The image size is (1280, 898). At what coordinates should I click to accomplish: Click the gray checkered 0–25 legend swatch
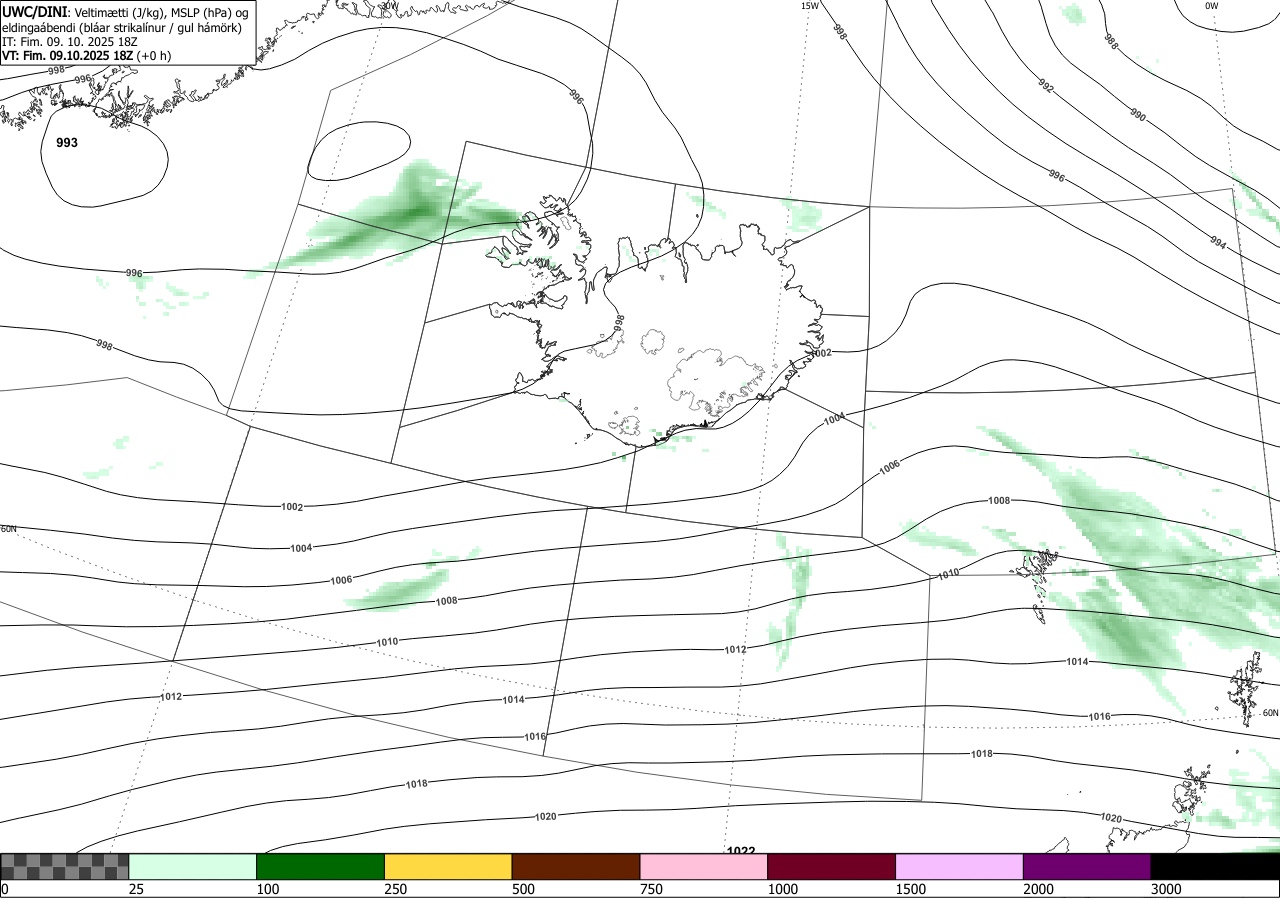pyautogui.click(x=65, y=866)
